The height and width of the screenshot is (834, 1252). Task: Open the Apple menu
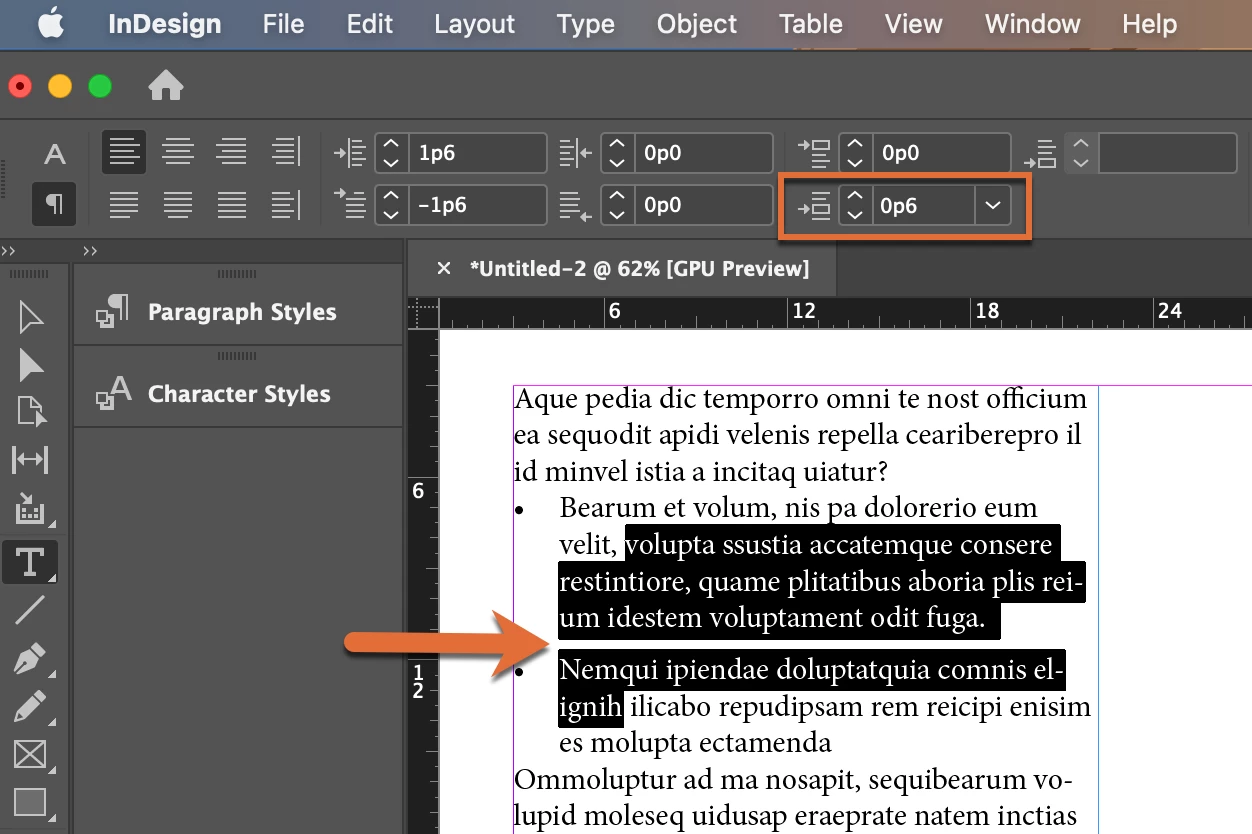(50, 23)
